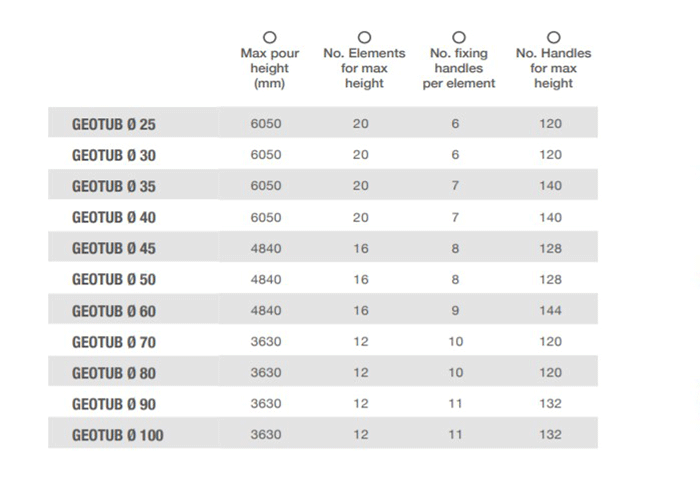This screenshot has height=490, width=700.
Task: Select the GEOTUB Ø 25 row label
Action: coord(114,124)
